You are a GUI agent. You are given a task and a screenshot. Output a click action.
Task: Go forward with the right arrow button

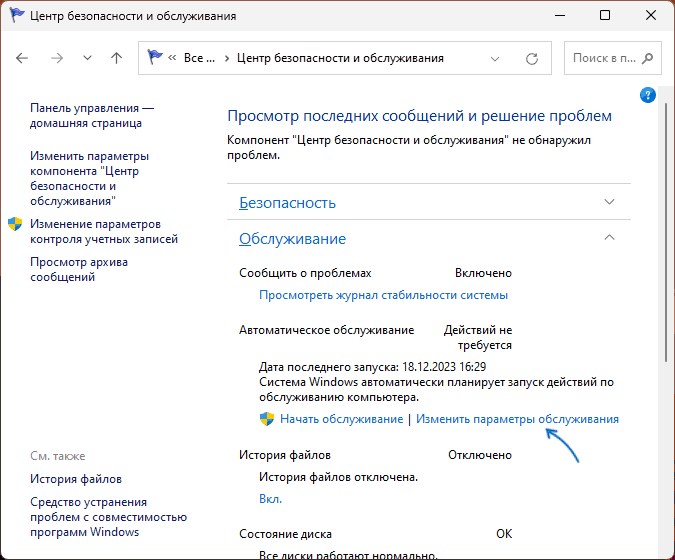pos(57,58)
